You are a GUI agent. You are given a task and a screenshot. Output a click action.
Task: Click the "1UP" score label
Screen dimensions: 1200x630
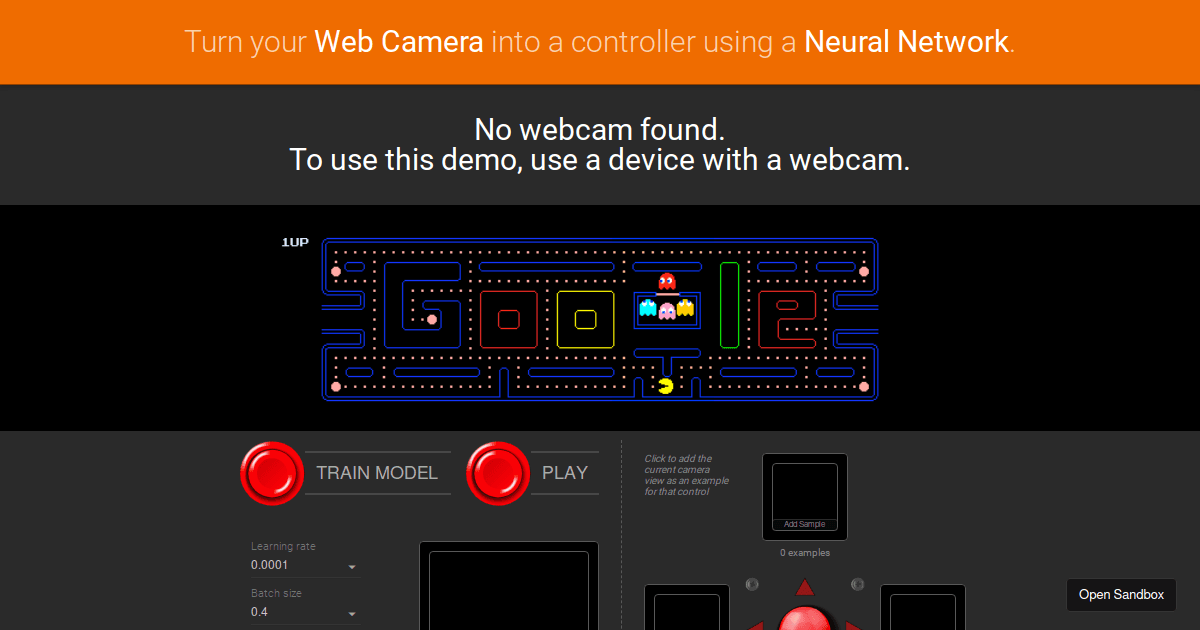point(295,242)
